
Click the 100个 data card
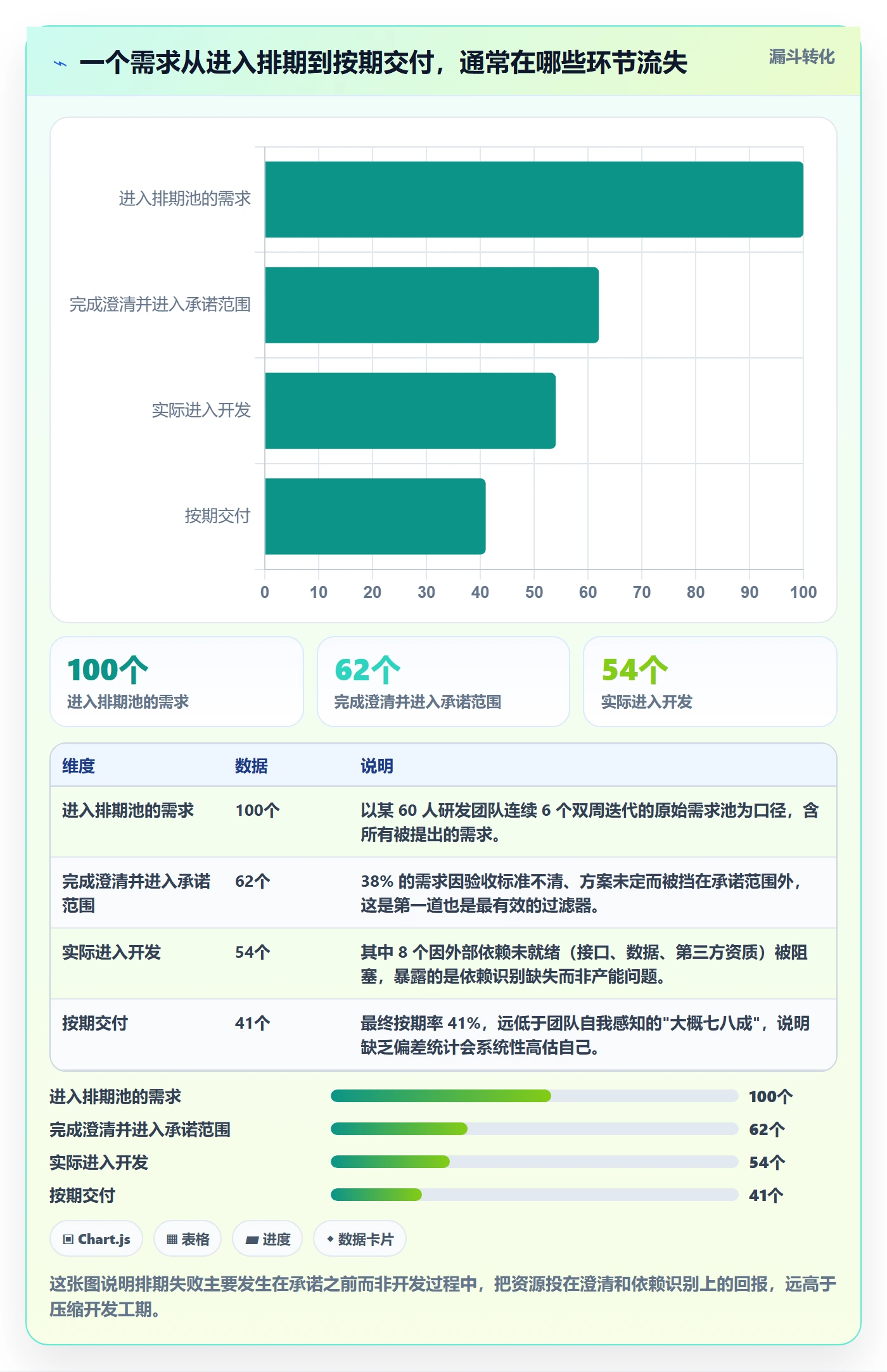[x=177, y=682]
